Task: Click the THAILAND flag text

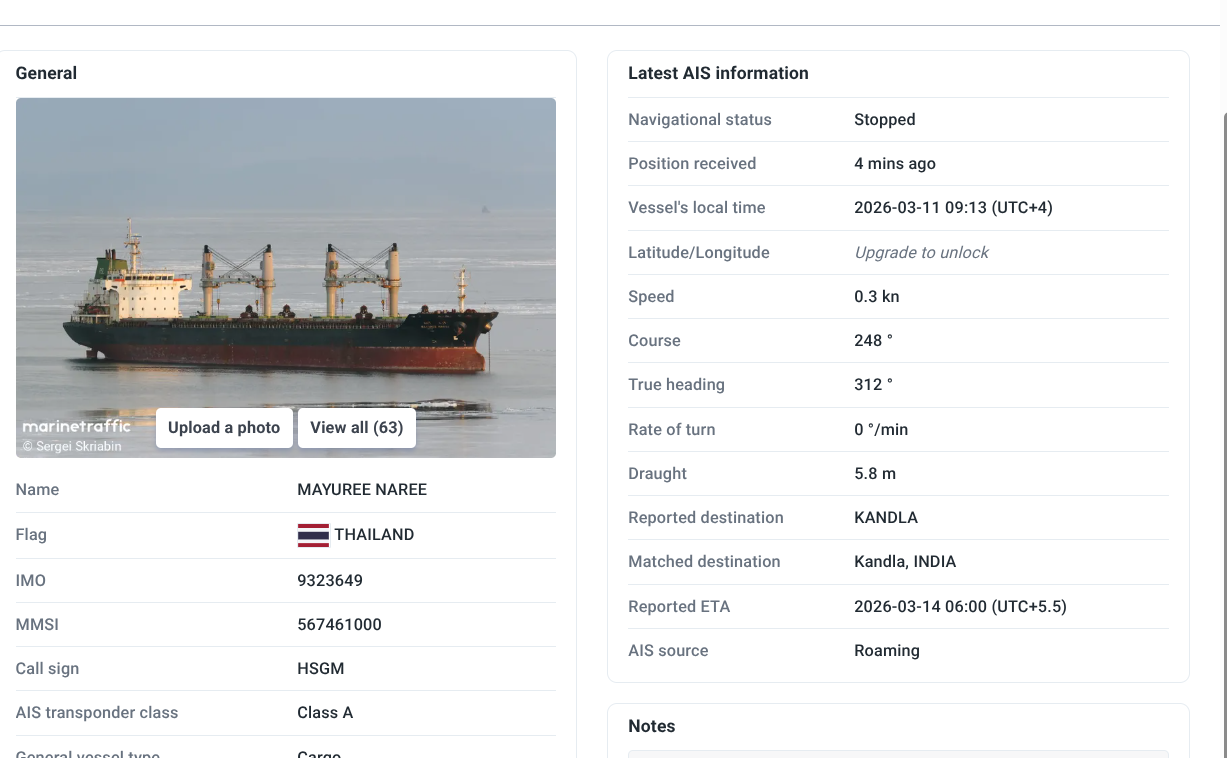Action: click(374, 535)
